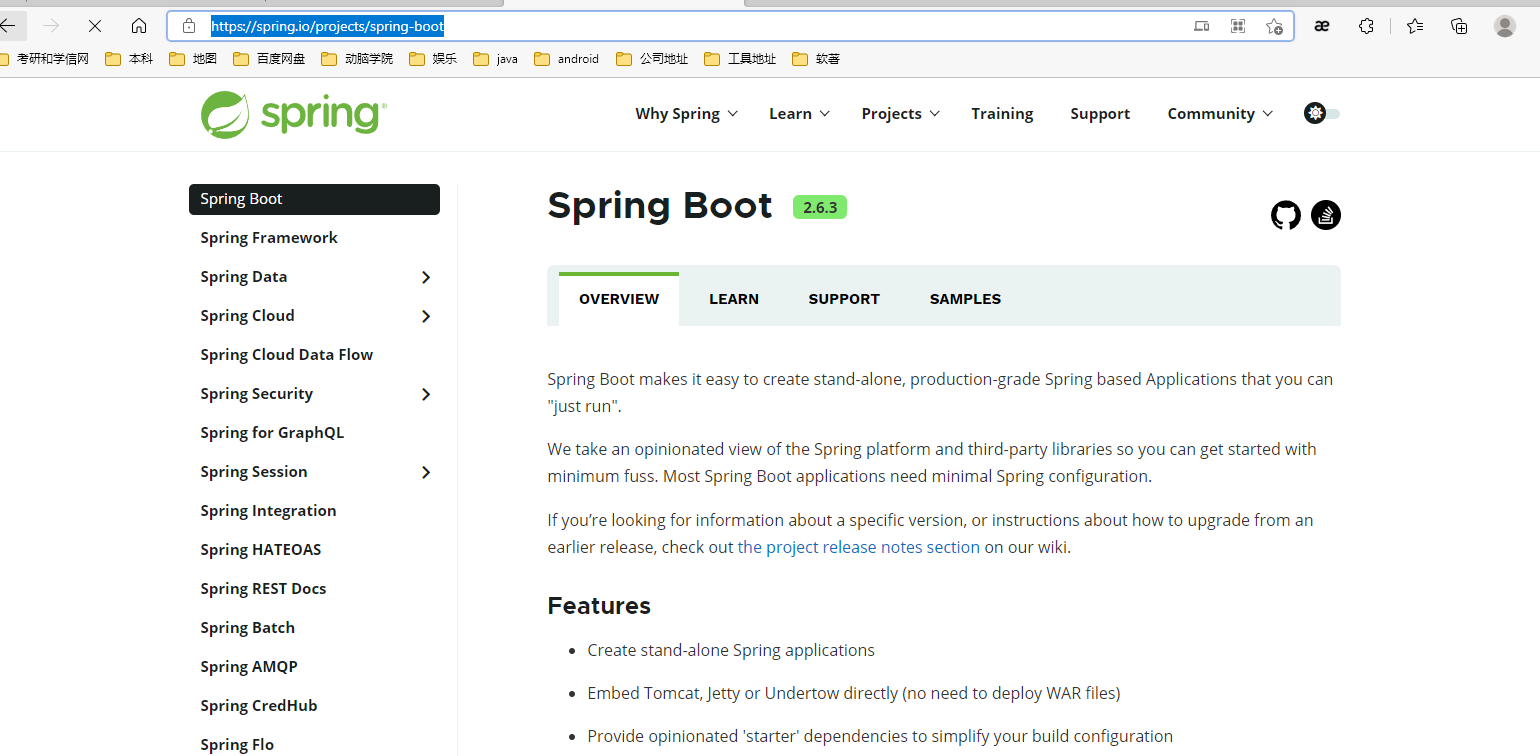1540x756 pixels.
Task: Open Spring Framework project link
Action: pos(269,238)
